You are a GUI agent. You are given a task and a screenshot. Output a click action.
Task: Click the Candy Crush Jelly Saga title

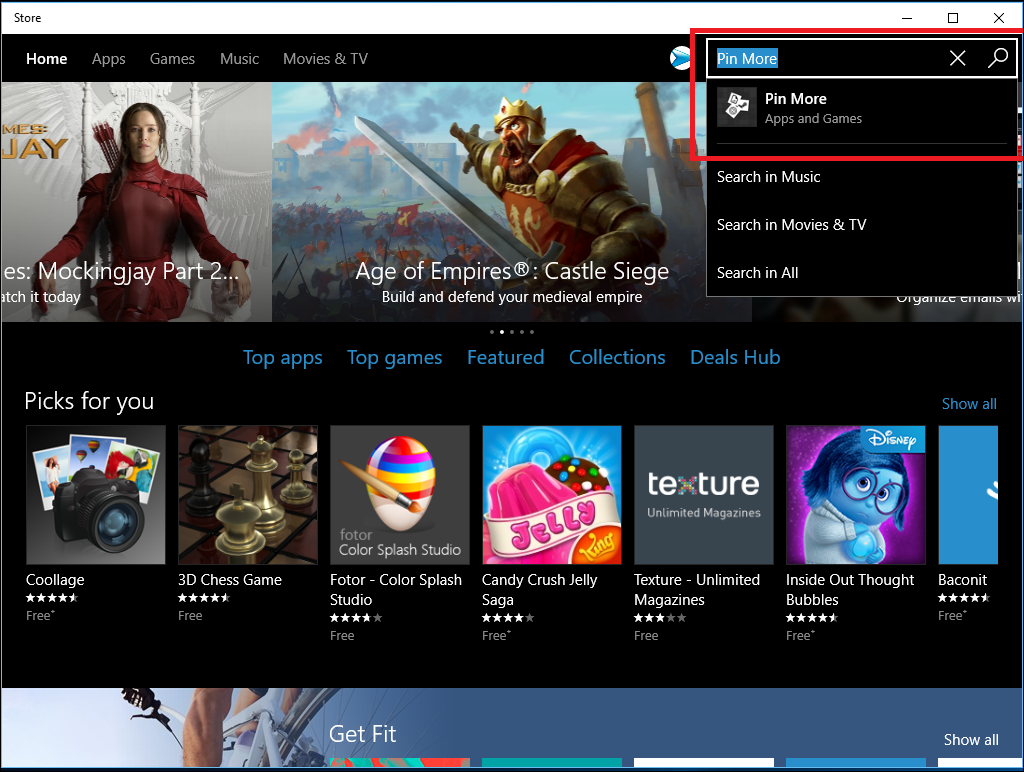pyautogui.click(x=539, y=590)
